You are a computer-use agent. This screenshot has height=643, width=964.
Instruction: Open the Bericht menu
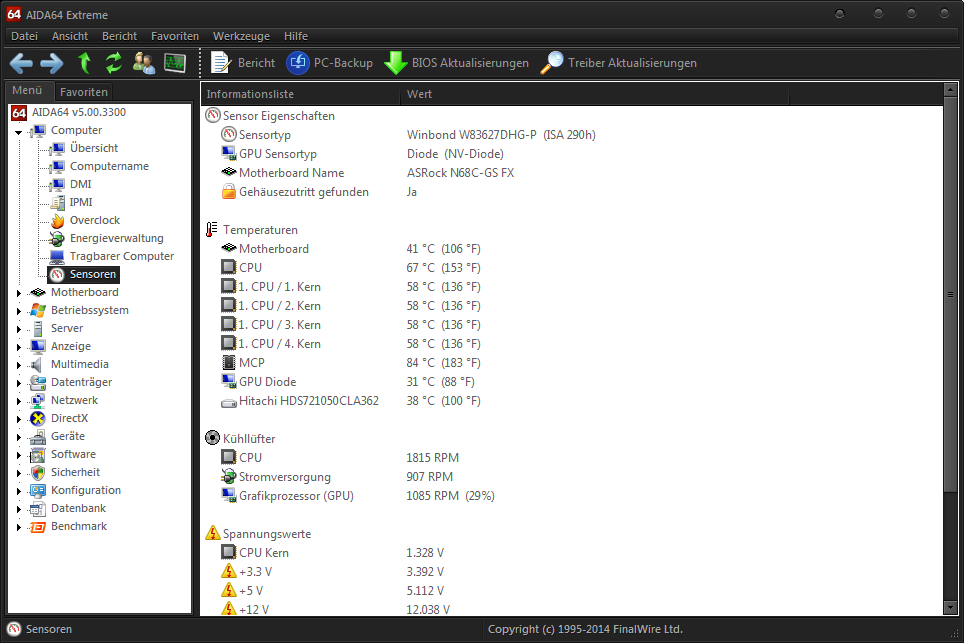119,36
